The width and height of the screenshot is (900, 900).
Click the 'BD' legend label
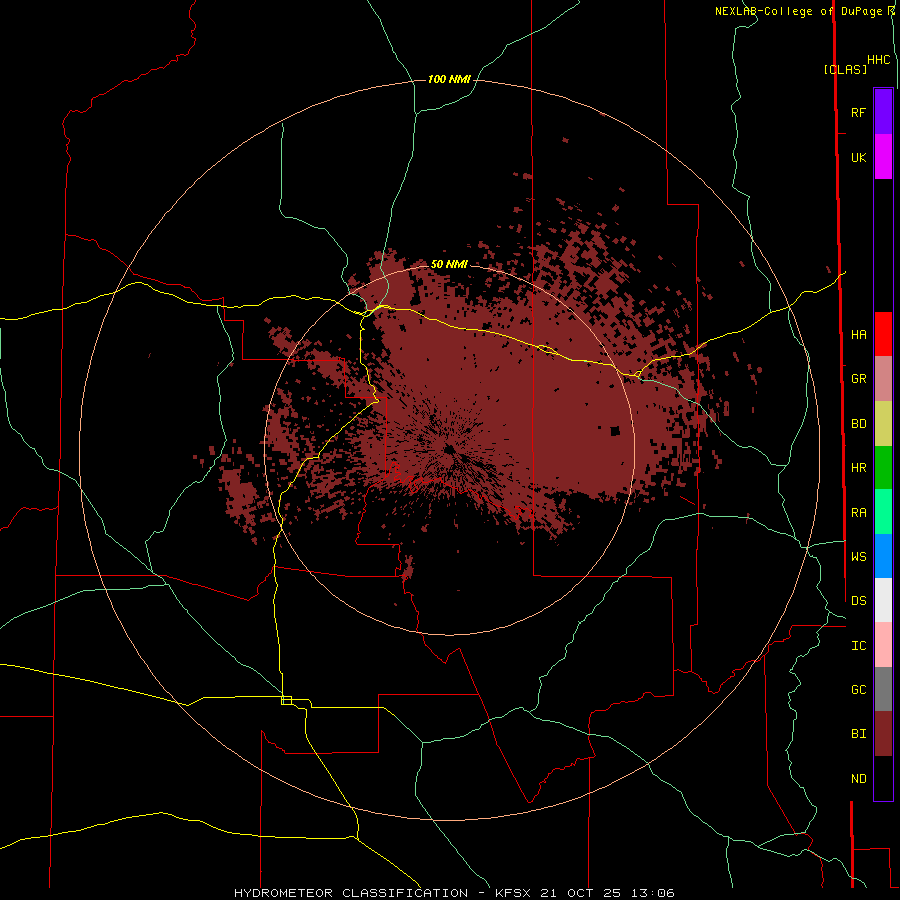[x=858, y=424]
